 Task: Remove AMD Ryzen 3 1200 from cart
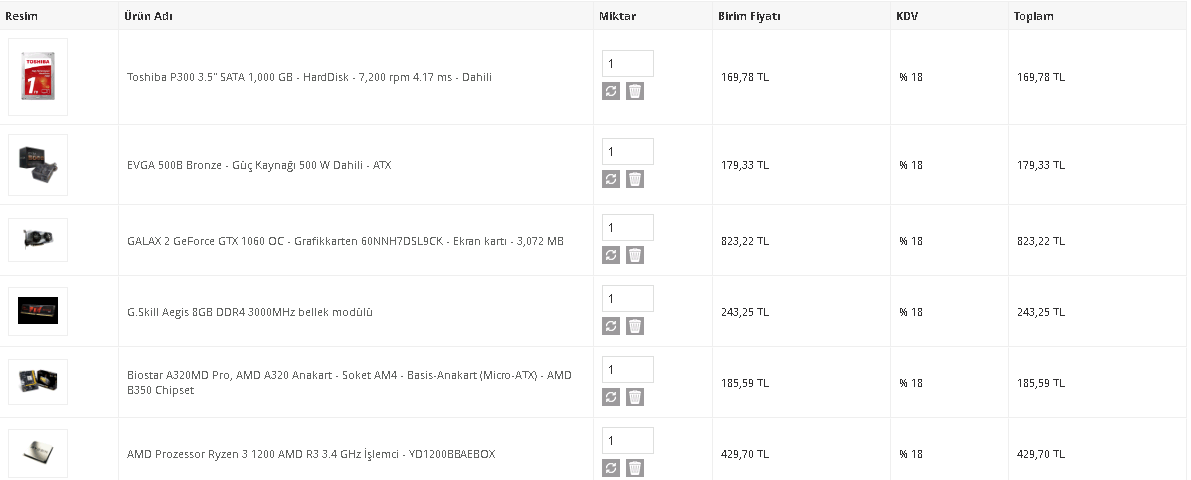(635, 469)
